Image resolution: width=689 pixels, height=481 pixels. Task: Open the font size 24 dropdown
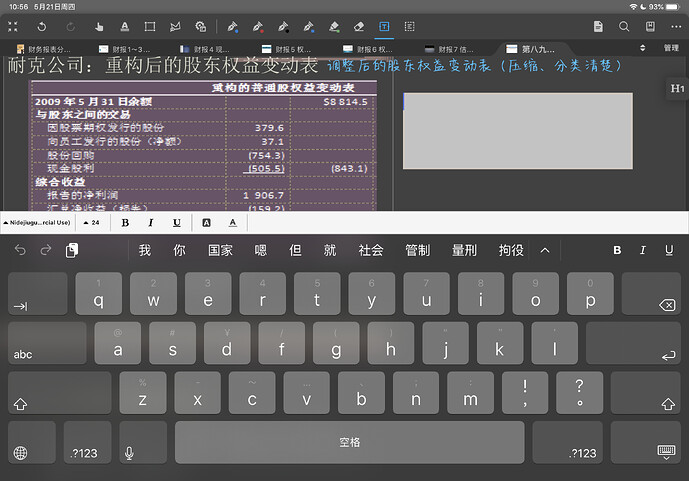91,223
